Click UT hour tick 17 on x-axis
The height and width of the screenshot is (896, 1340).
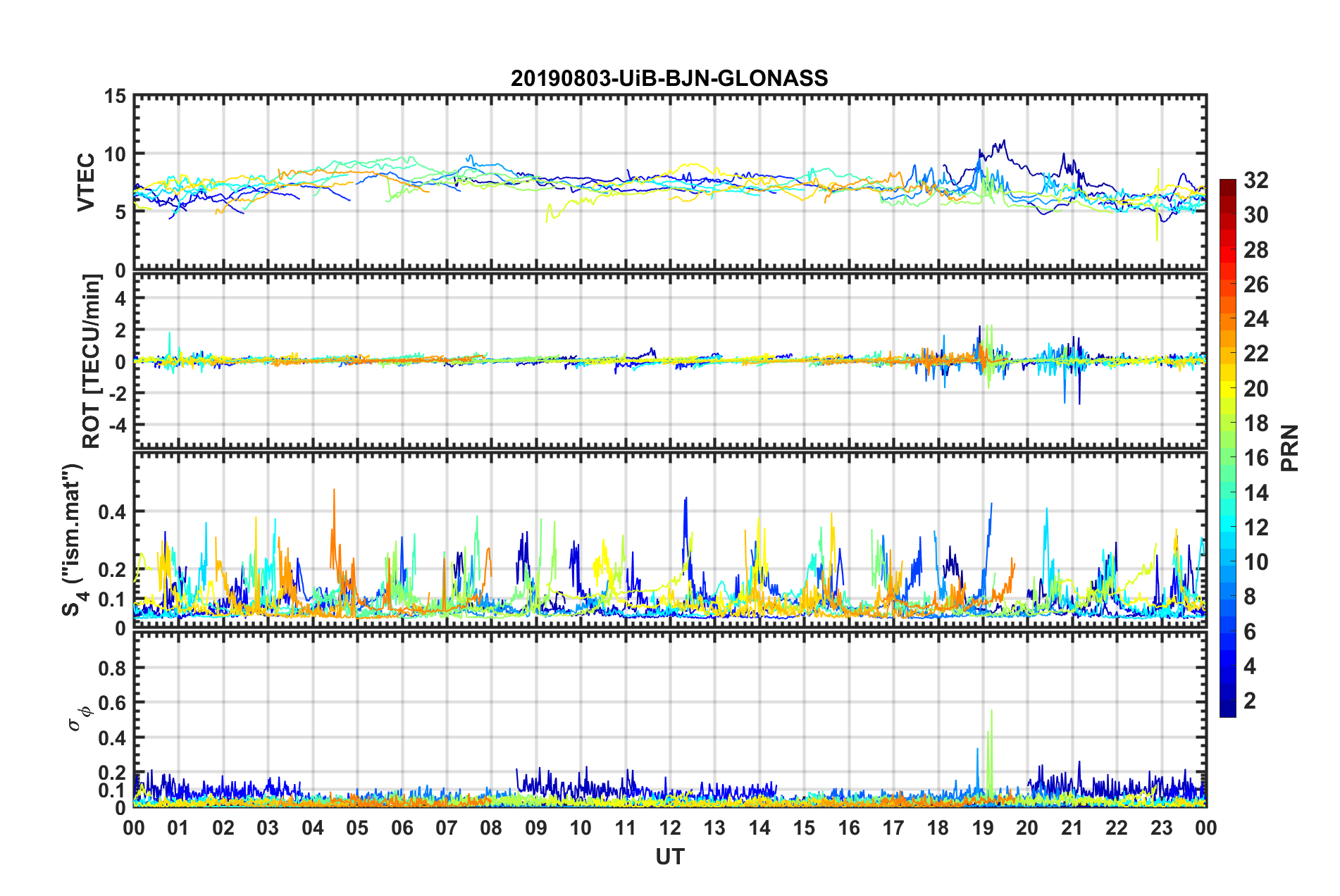tap(893, 828)
